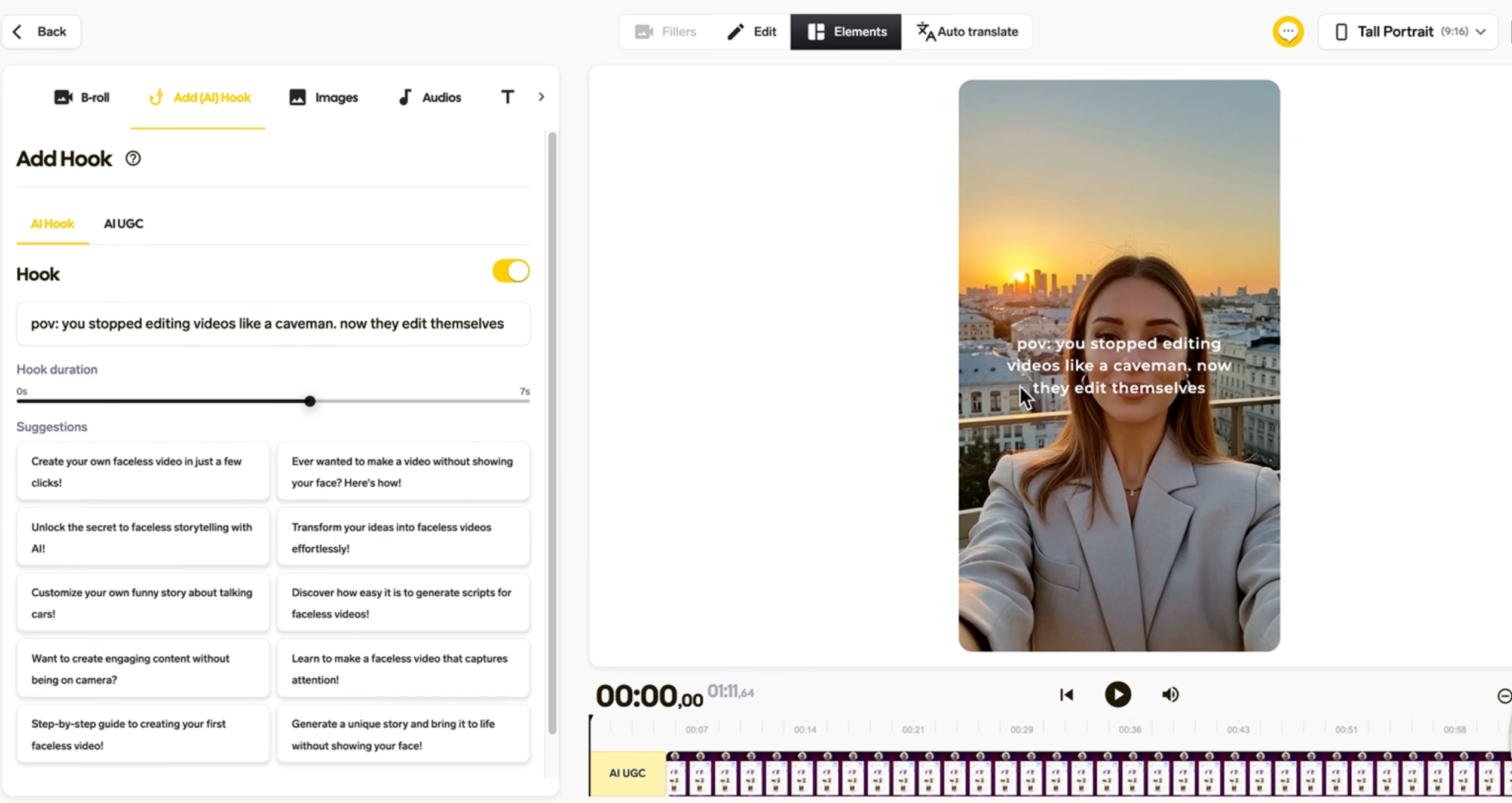Select suggestion 'Transform your ideas into faceless videos effortlessly!'

point(403,537)
